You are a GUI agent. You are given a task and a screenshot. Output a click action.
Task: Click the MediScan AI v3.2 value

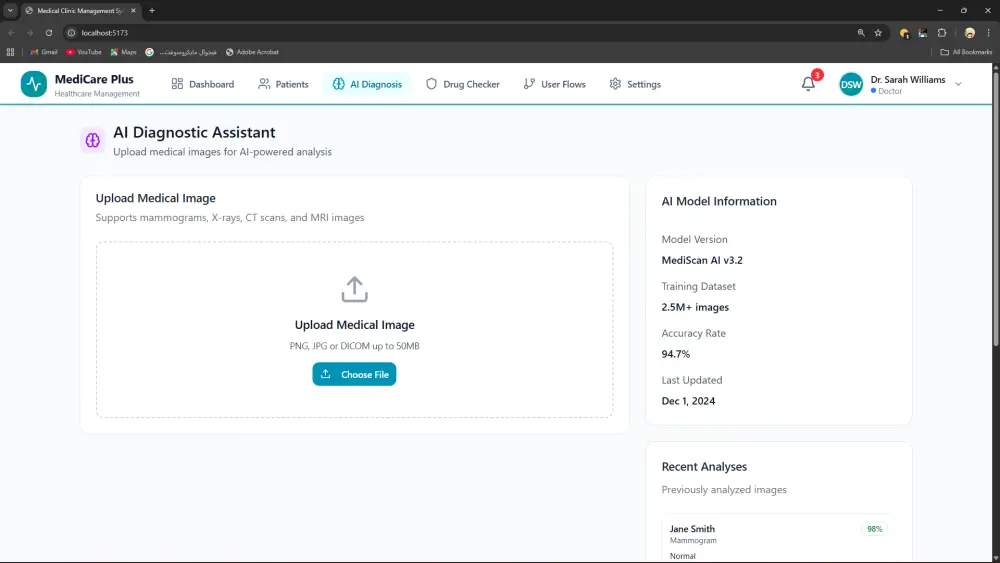(x=702, y=260)
